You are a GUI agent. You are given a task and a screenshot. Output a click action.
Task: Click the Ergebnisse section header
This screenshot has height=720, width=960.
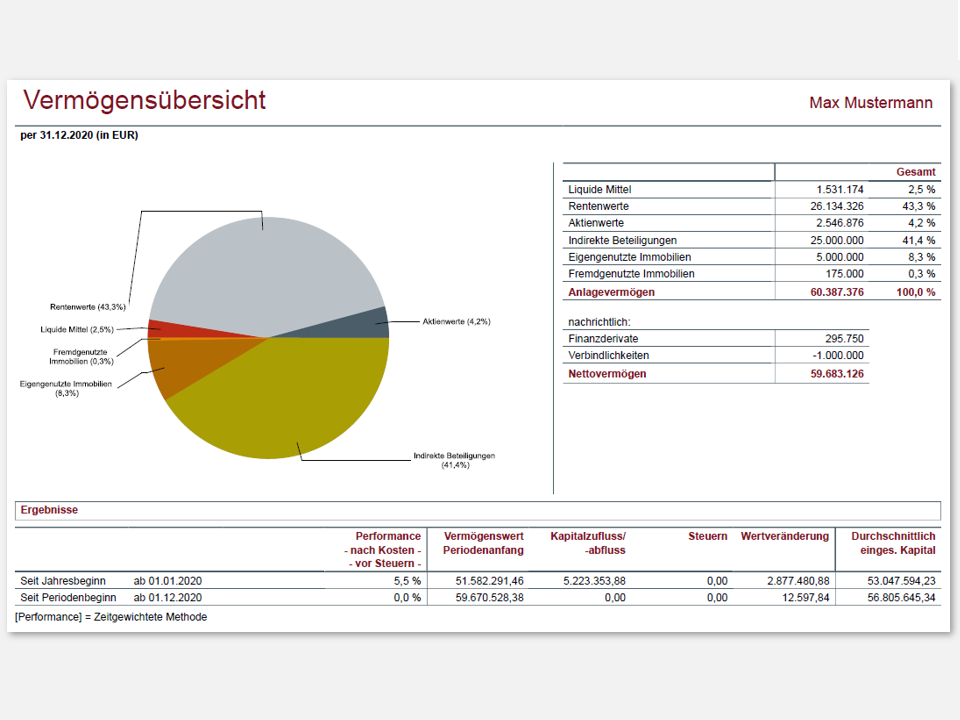click(x=49, y=510)
